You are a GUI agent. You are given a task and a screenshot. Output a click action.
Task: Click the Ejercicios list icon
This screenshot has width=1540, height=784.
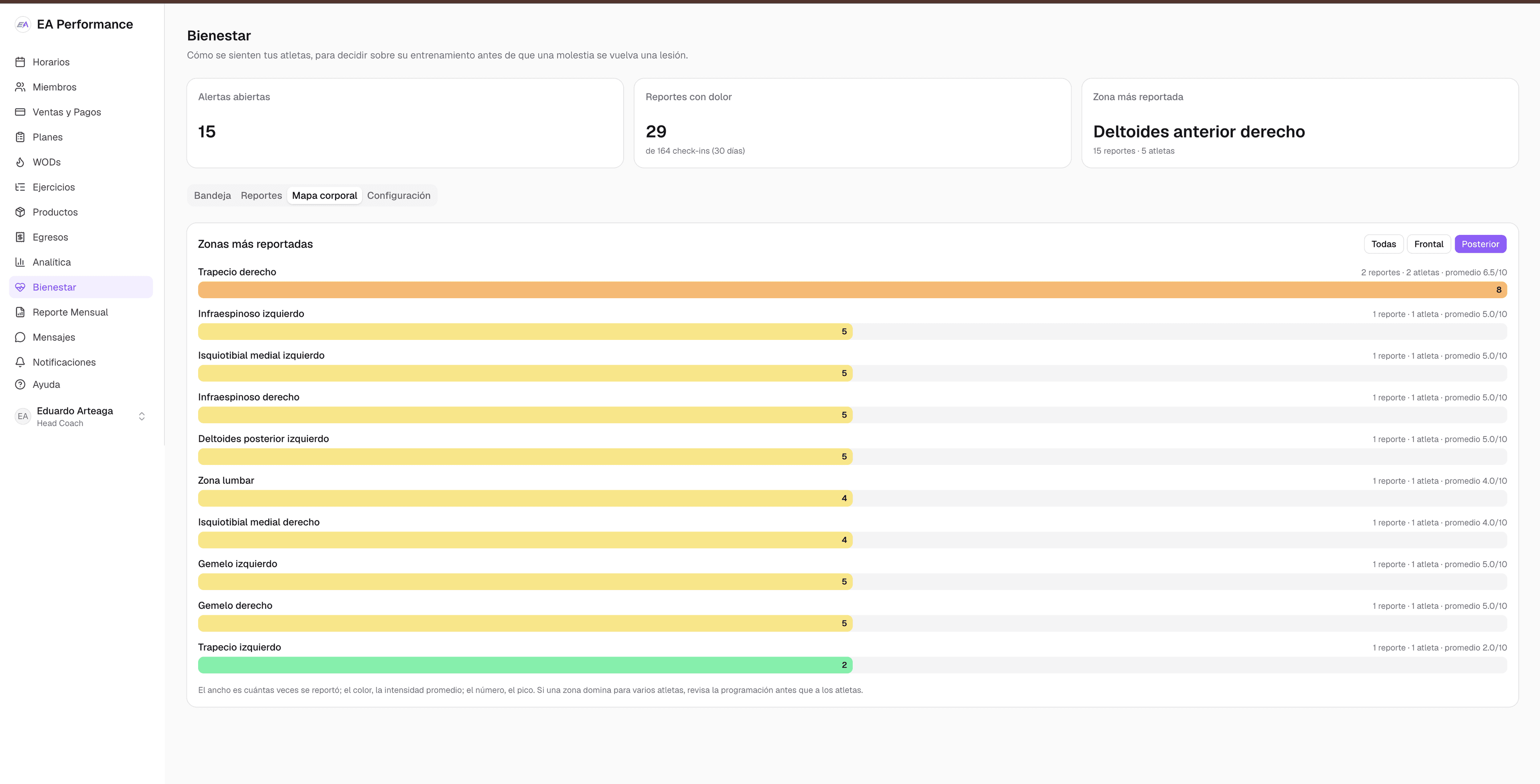click(20, 188)
